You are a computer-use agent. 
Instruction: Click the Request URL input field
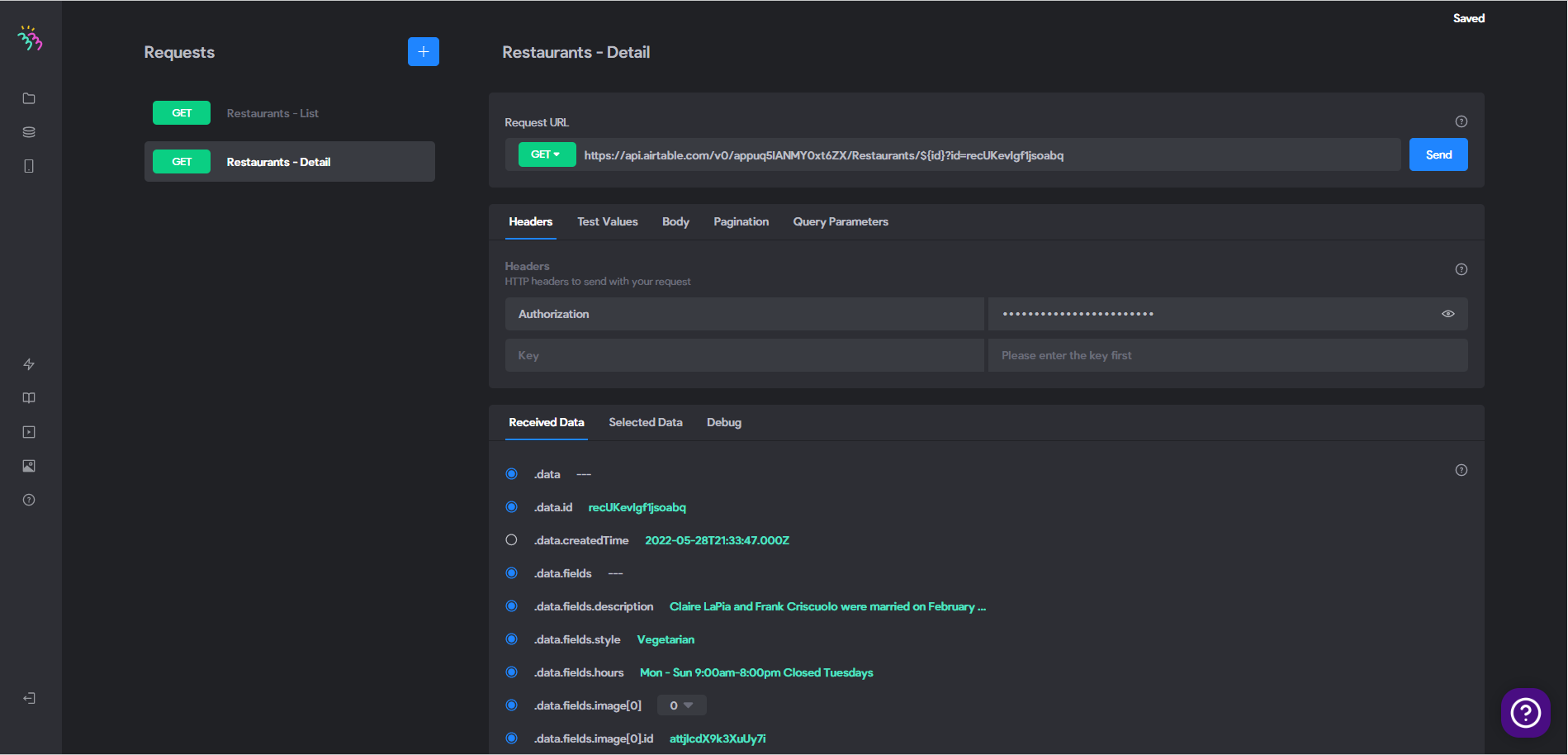tap(989, 155)
